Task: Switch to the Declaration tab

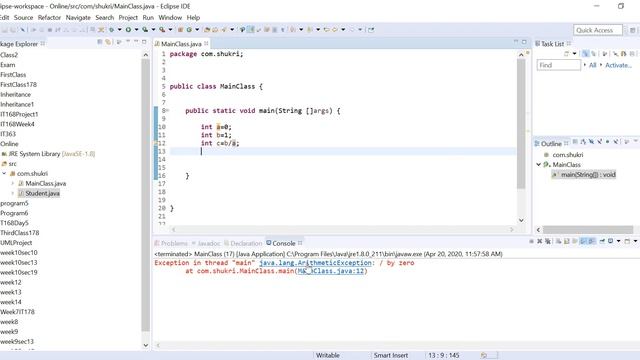Action: pyautogui.click(x=243, y=243)
